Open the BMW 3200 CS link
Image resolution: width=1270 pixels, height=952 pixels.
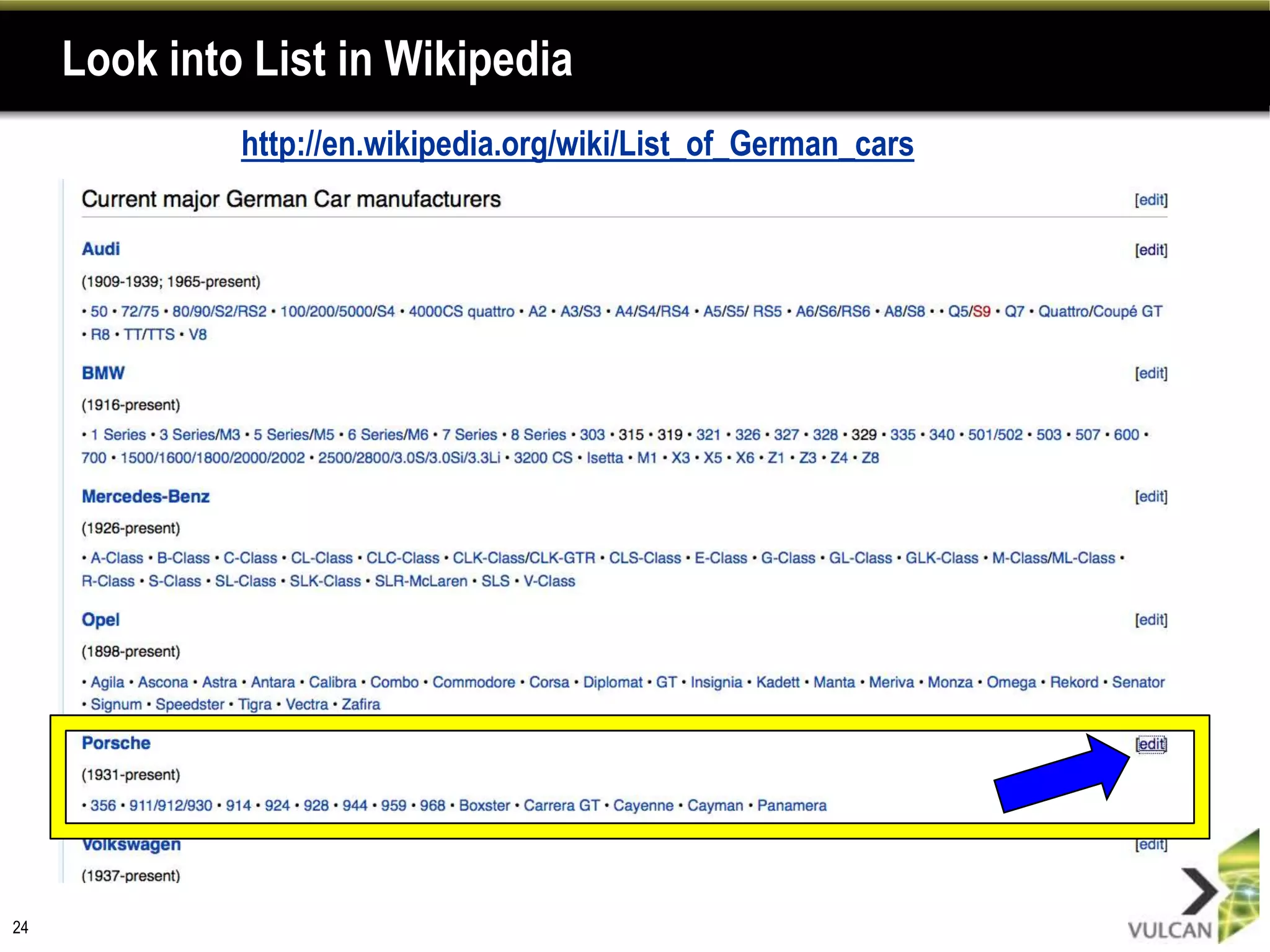[543, 458]
